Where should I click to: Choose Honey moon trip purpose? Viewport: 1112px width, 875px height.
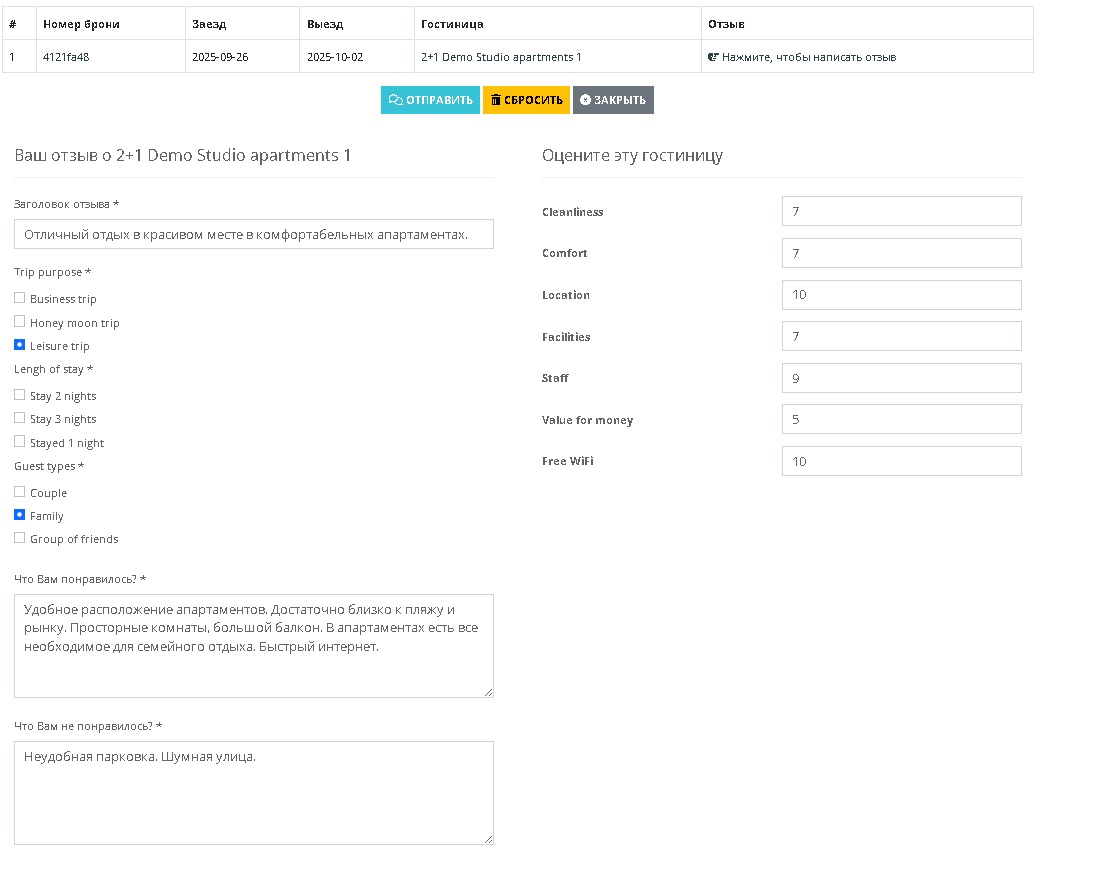coord(20,322)
